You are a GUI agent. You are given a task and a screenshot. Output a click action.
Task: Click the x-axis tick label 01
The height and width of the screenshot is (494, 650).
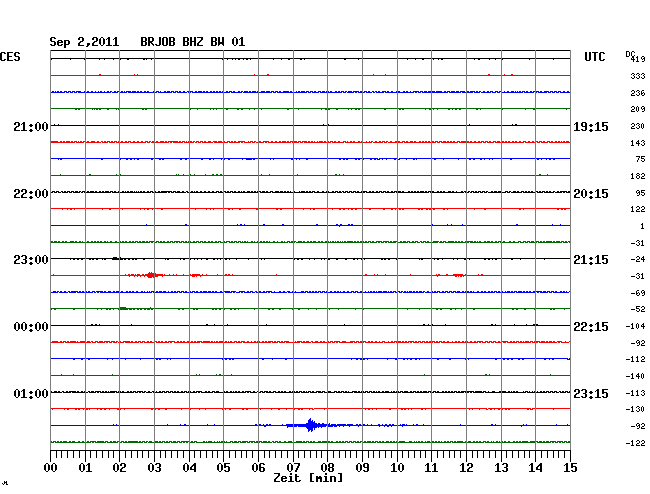pyautogui.click(x=85, y=468)
